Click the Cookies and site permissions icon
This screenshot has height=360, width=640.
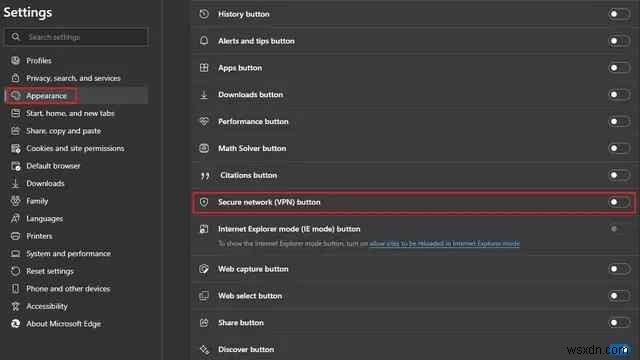tap(16, 148)
